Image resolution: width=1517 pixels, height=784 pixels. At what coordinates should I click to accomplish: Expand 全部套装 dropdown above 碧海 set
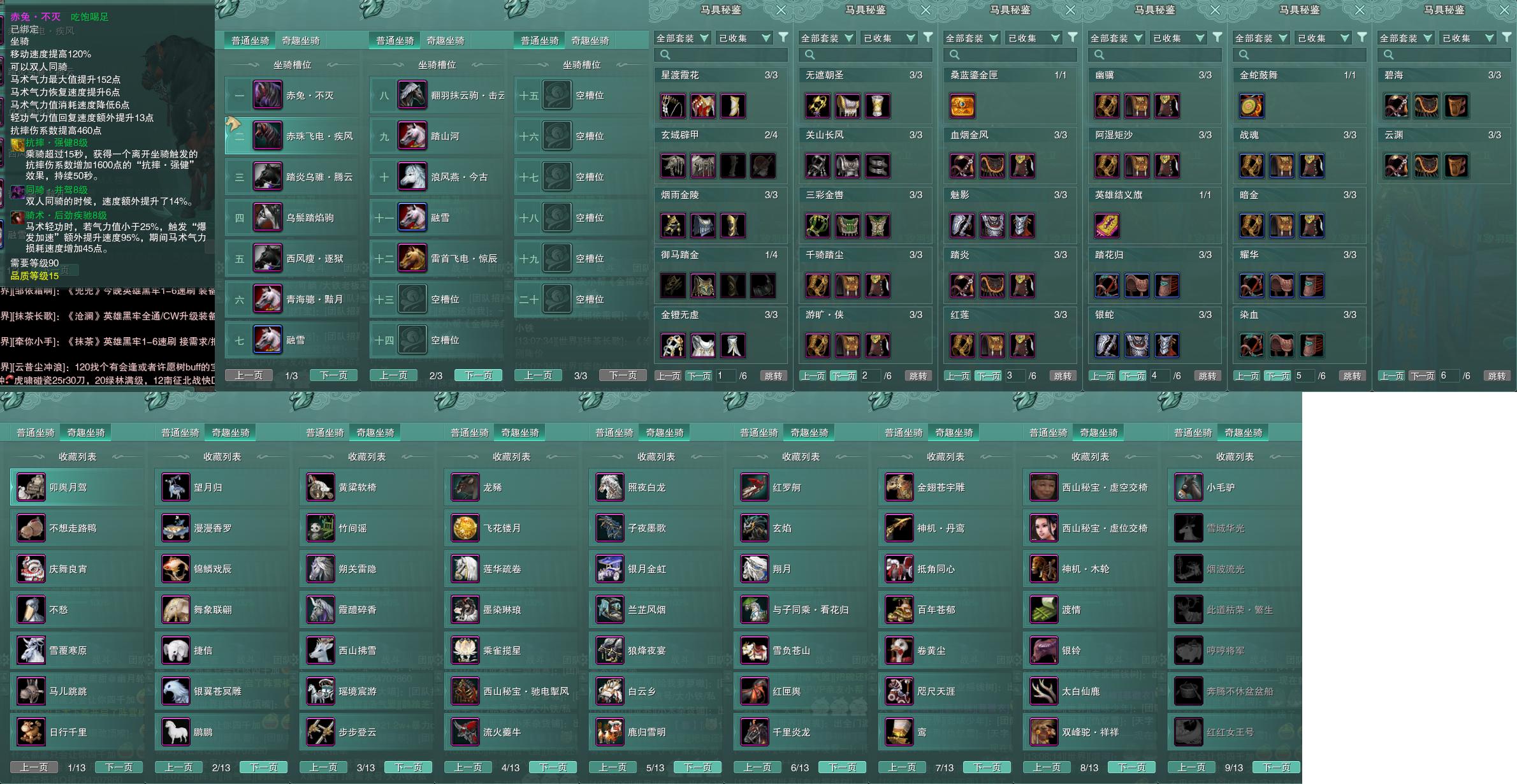click(1405, 38)
